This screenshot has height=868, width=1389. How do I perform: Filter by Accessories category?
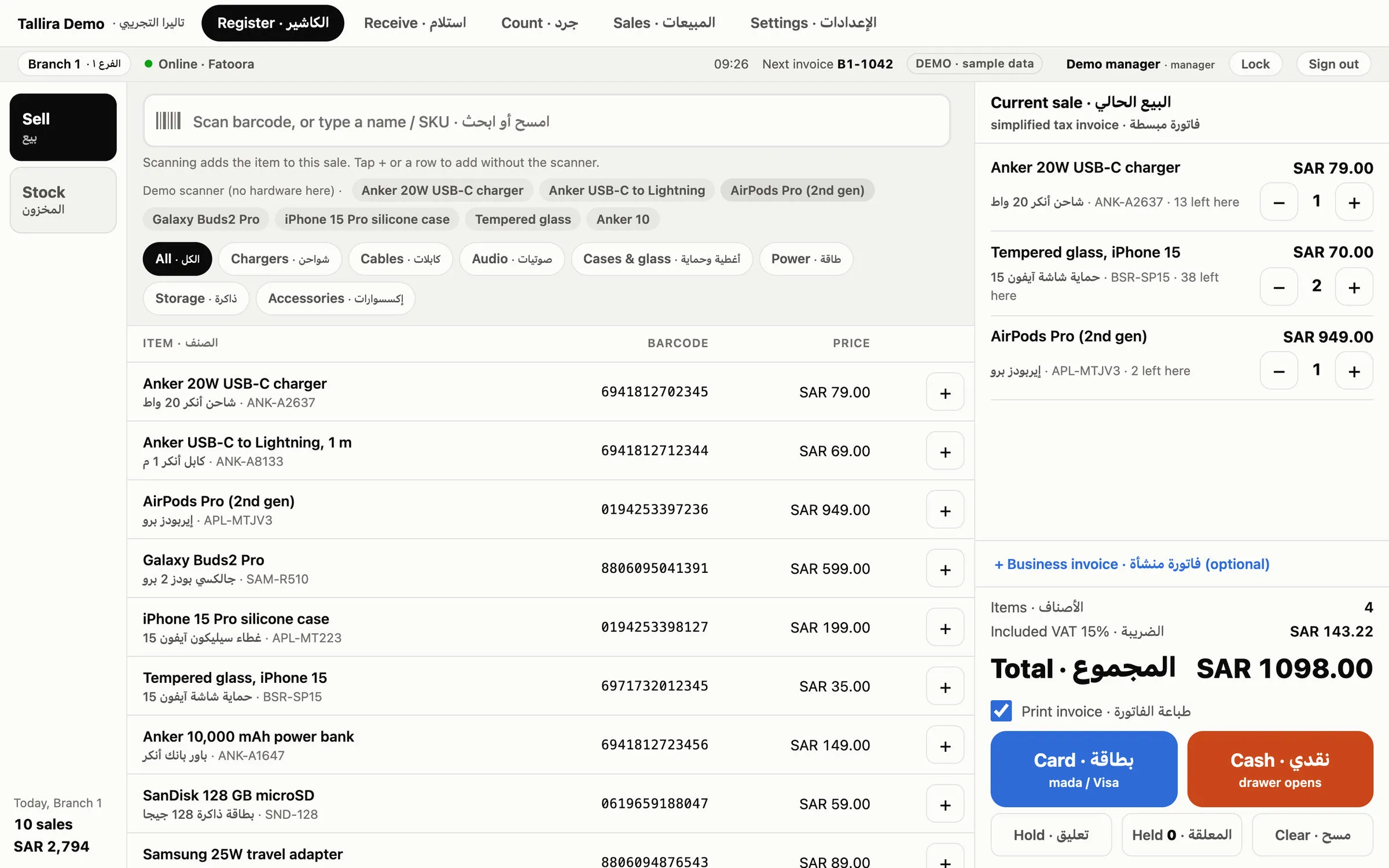click(335, 299)
